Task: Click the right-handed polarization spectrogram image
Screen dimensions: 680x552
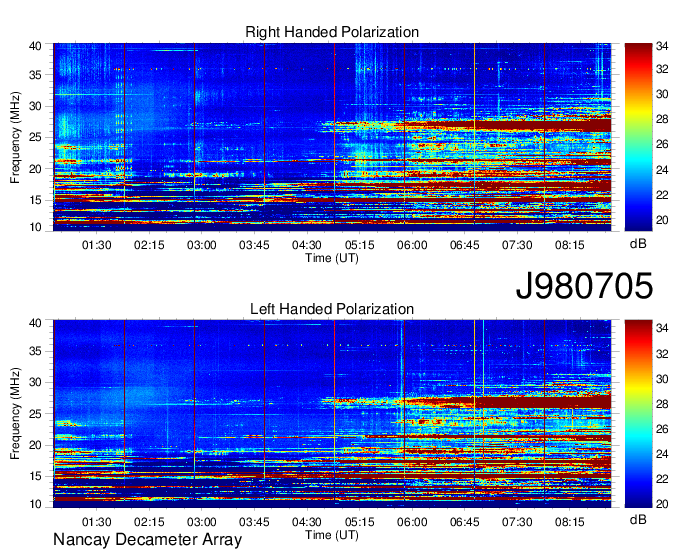Action: pyautogui.click(x=332, y=137)
